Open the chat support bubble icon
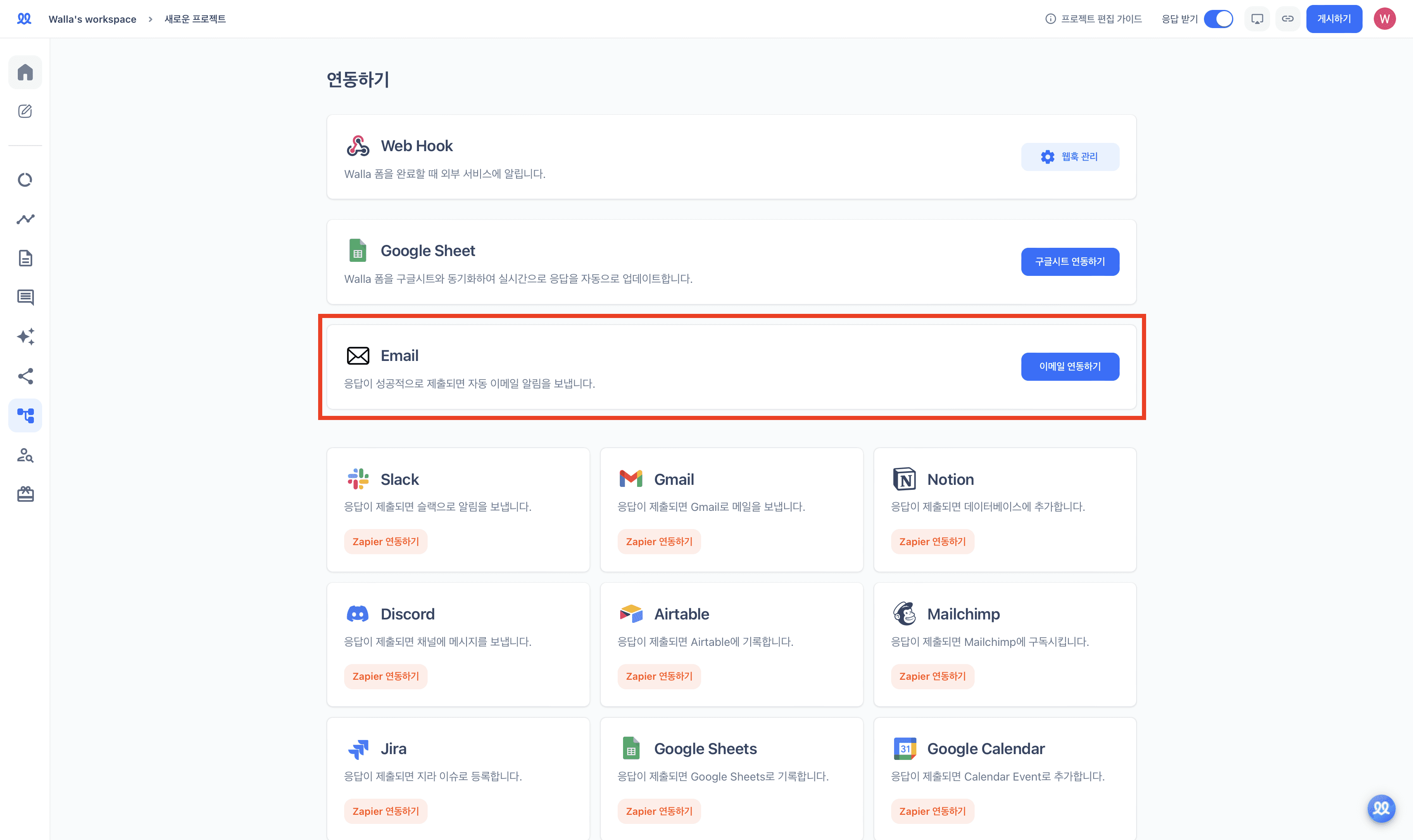 pyautogui.click(x=1381, y=808)
